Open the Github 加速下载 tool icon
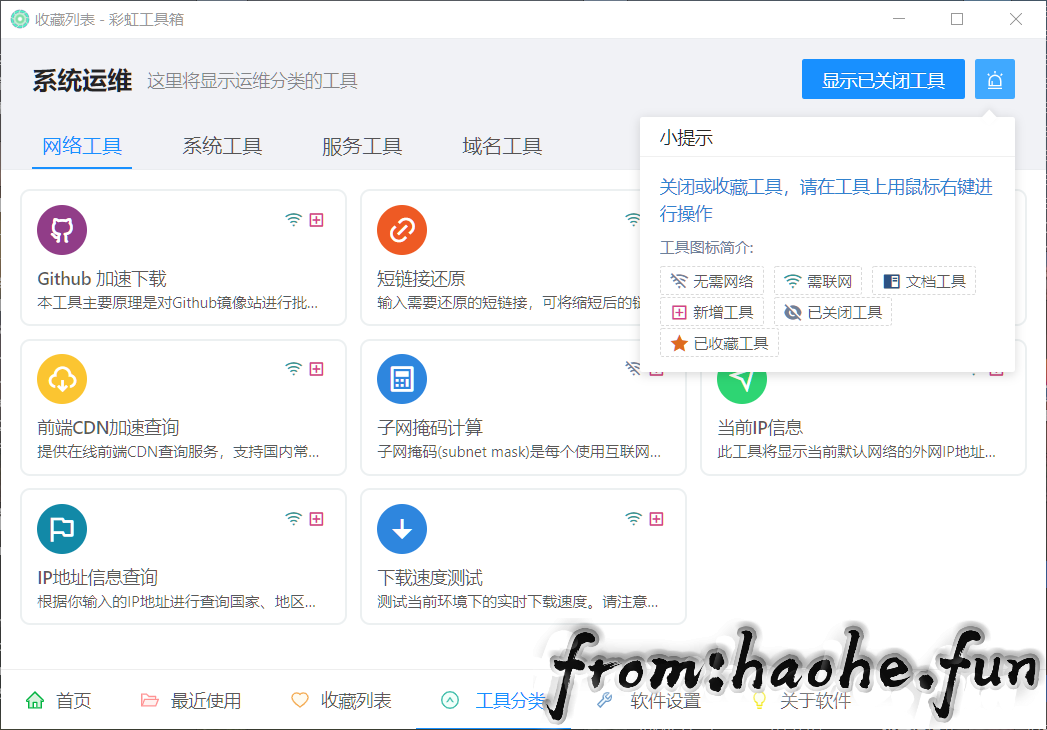This screenshot has width=1047, height=730. click(62, 230)
